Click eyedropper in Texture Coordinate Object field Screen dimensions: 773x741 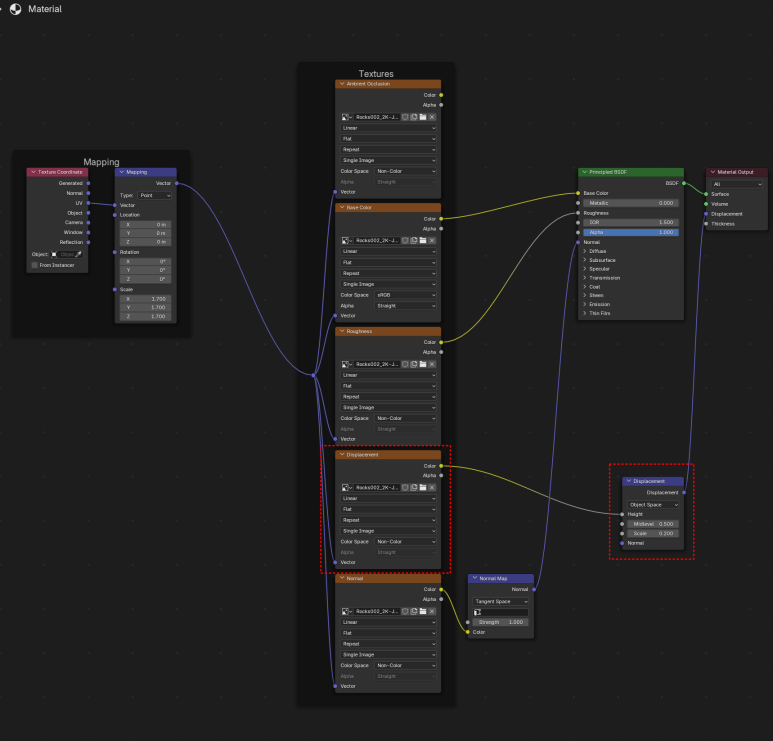[78, 254]
